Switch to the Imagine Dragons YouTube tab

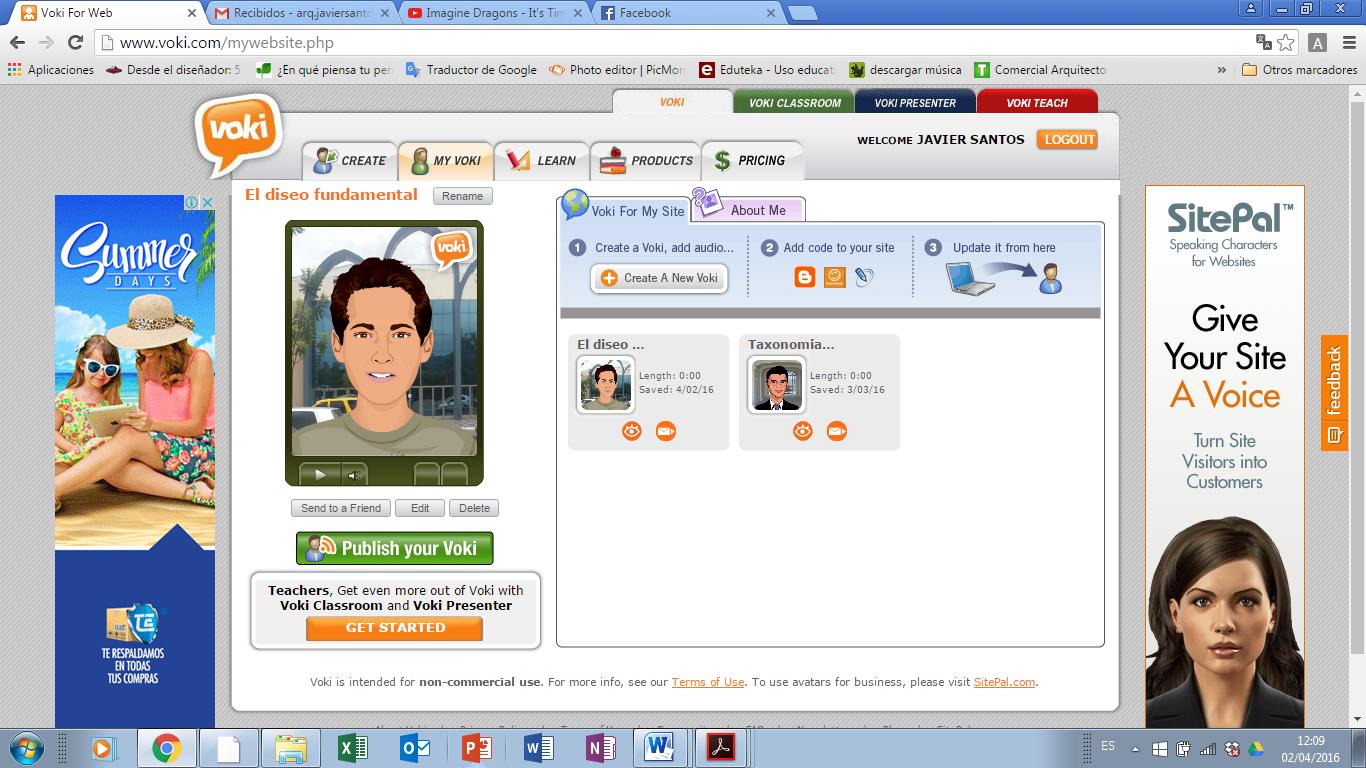(x=493, y=13)
